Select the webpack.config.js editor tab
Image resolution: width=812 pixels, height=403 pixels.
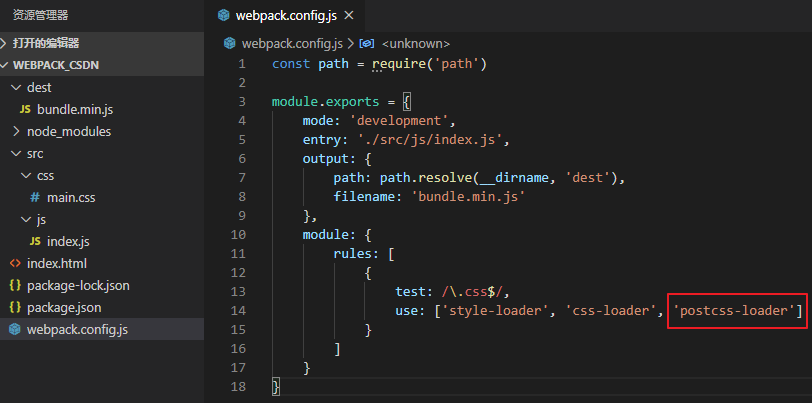285,16
